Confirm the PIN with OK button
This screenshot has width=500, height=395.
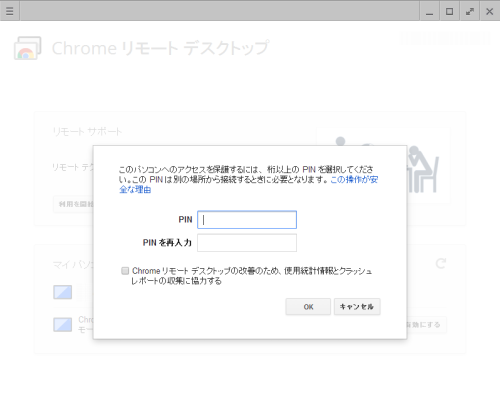point(308,307)
